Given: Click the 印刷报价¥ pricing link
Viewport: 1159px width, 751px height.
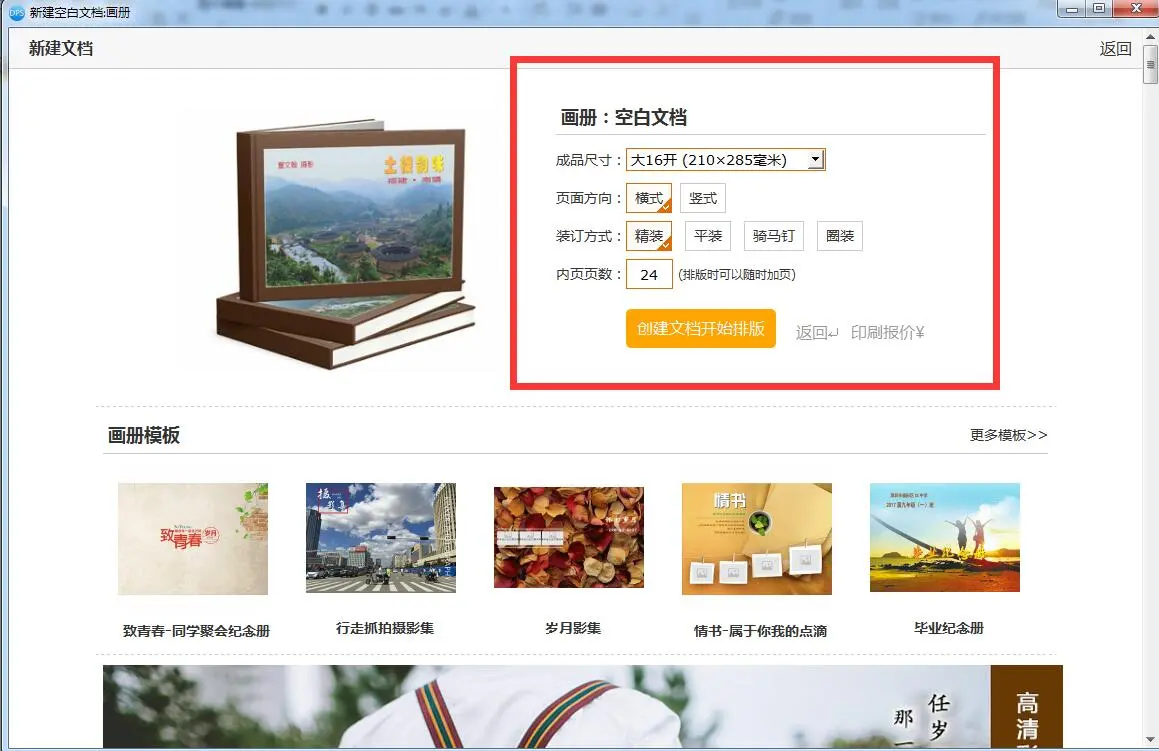Looking at the screenshot, I should (x=887, y=332).
